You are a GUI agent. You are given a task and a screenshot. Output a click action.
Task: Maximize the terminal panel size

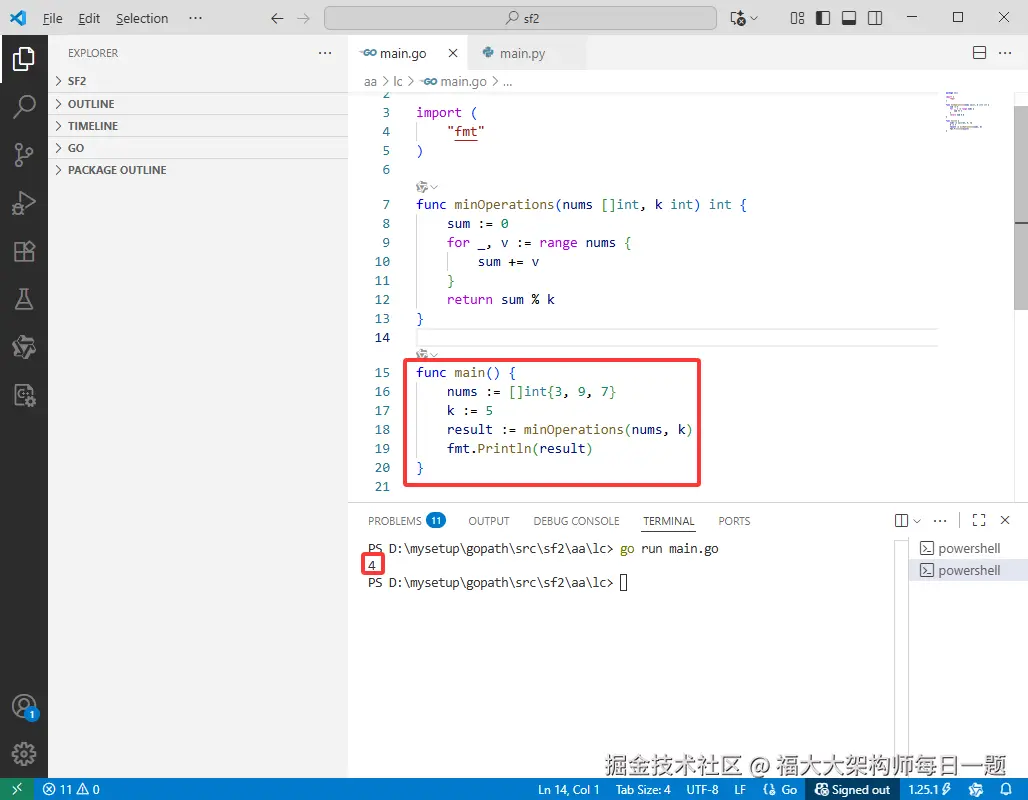coord(979,521)
